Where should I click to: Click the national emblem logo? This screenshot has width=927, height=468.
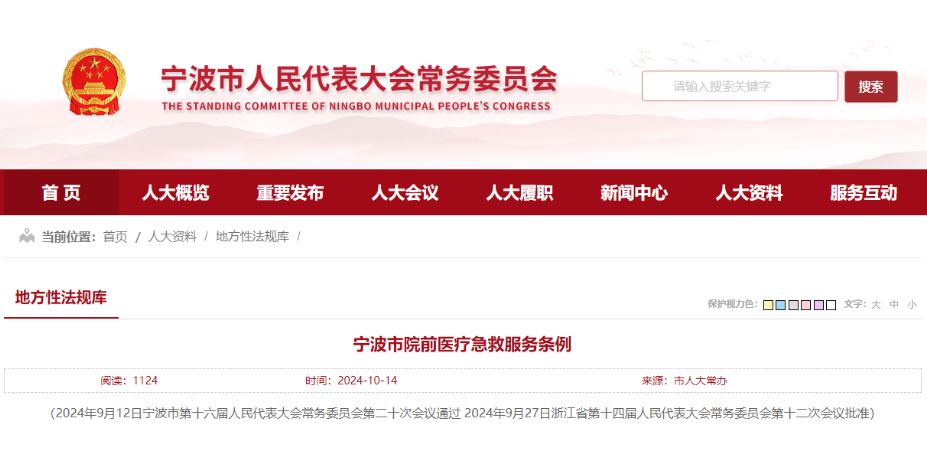[x=94, y=83]
